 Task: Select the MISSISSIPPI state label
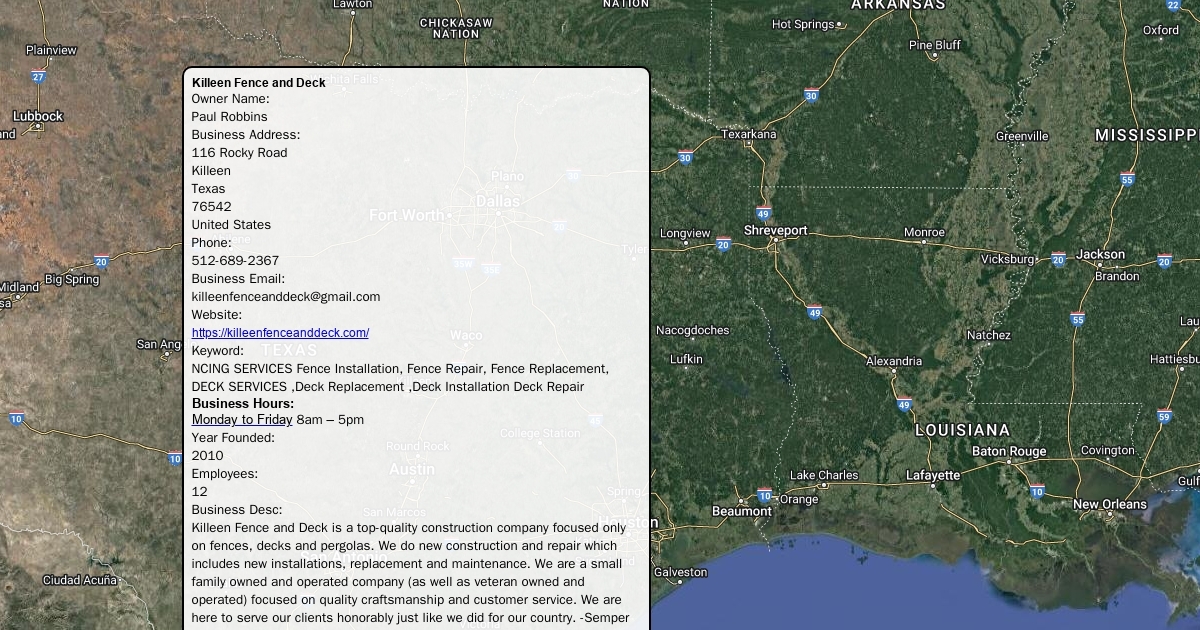pyautogui.click(x=1147, y=135)
